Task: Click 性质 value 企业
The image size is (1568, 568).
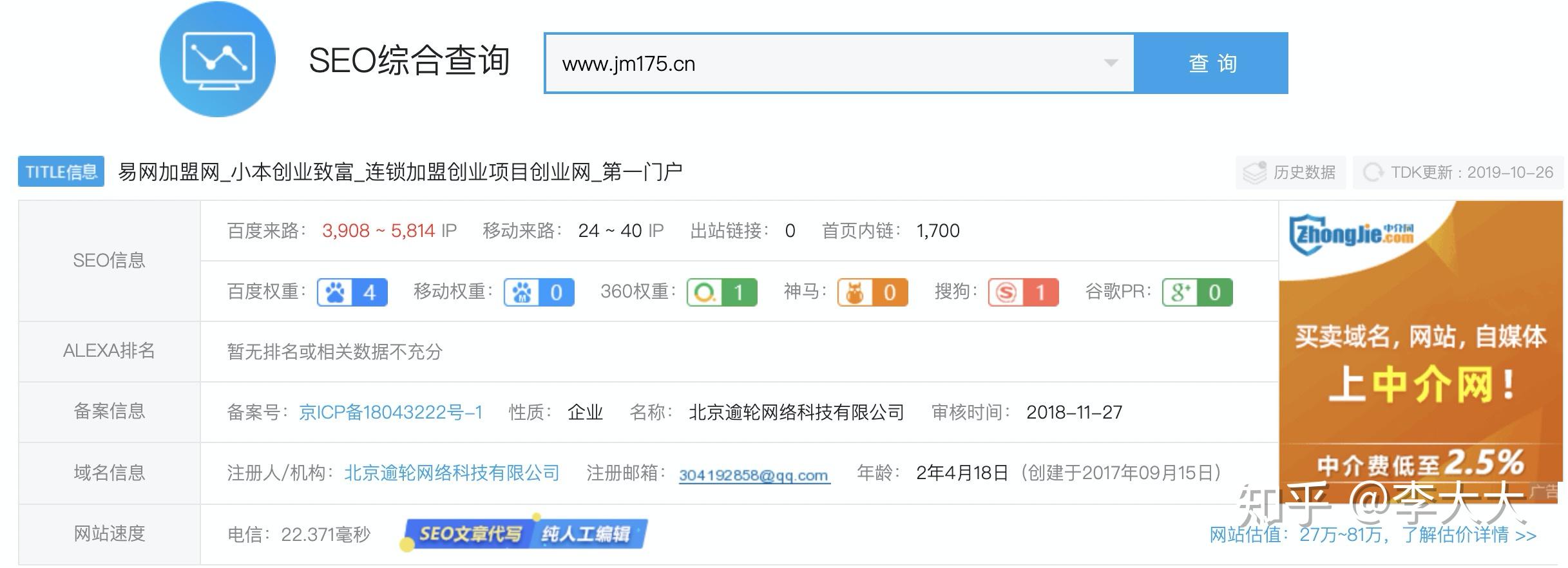Action: click(x=586, y=412)
